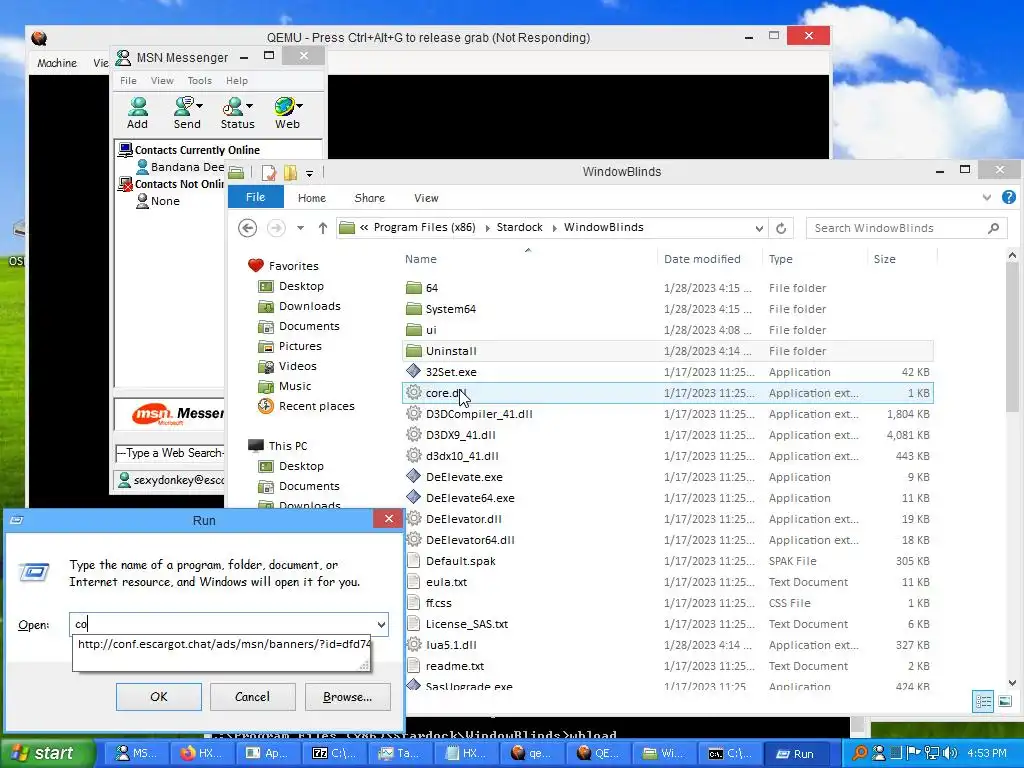Click the Properties icon in the Quick Access Toolbar
The width and height of the screenshot is (1024, 768).
tap(268, 173)
